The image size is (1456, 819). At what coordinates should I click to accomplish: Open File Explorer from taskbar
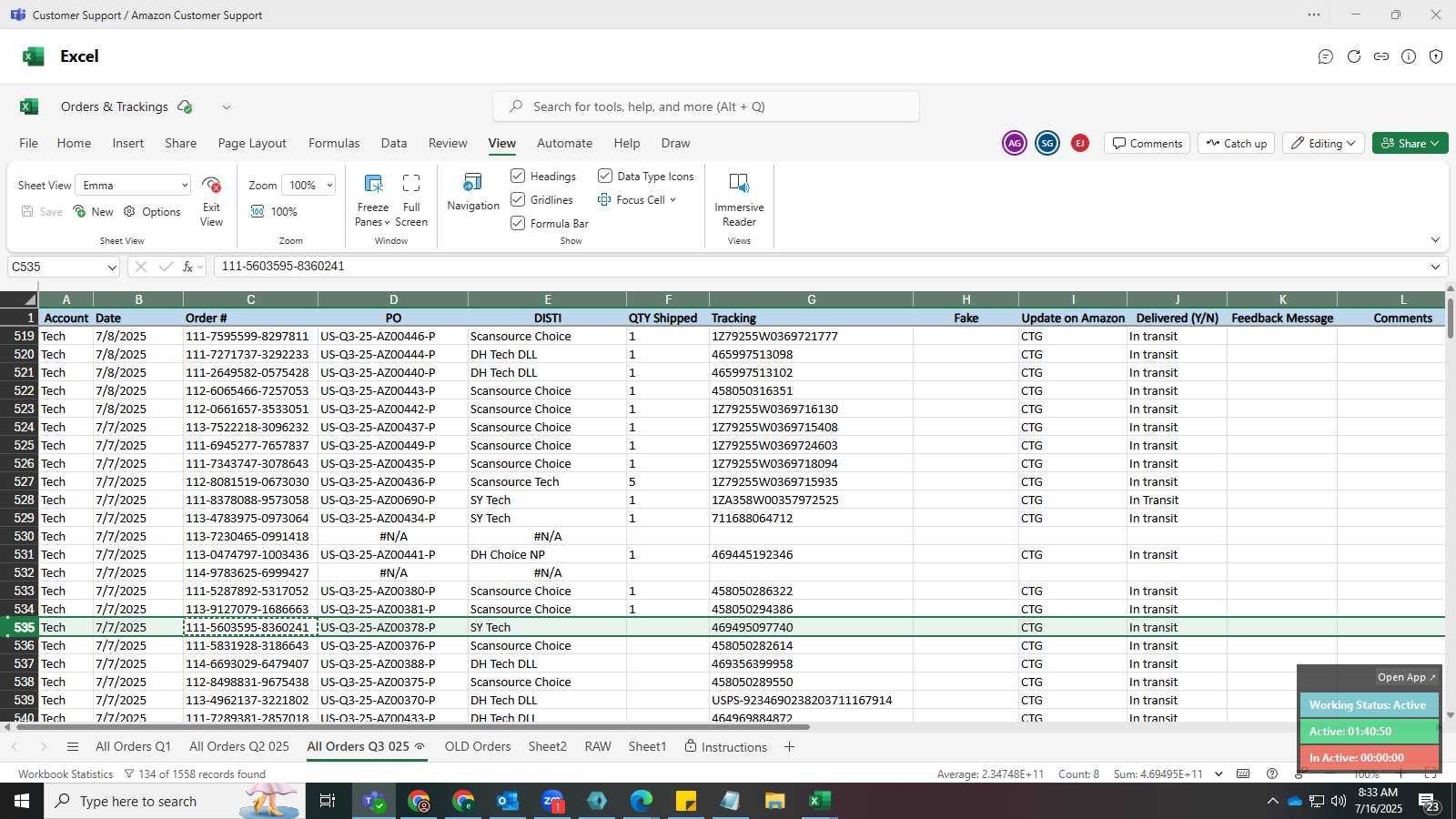(x=774, y=801)
